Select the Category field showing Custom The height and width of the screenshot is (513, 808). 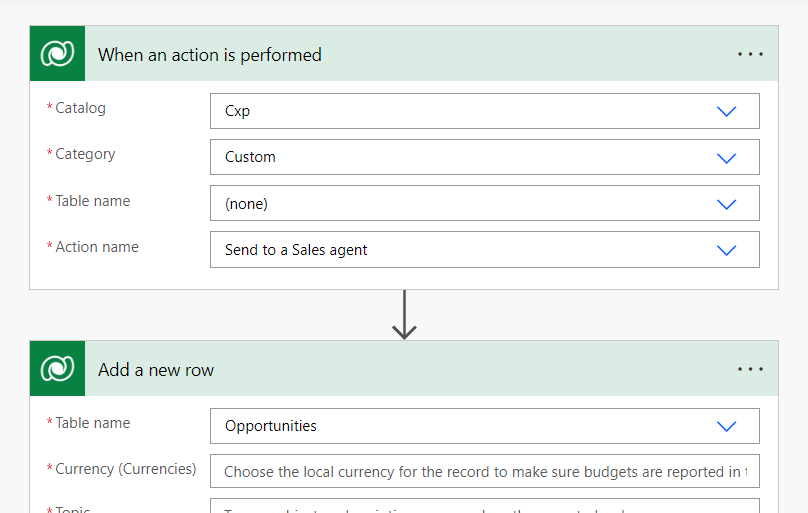pos(460,157)
